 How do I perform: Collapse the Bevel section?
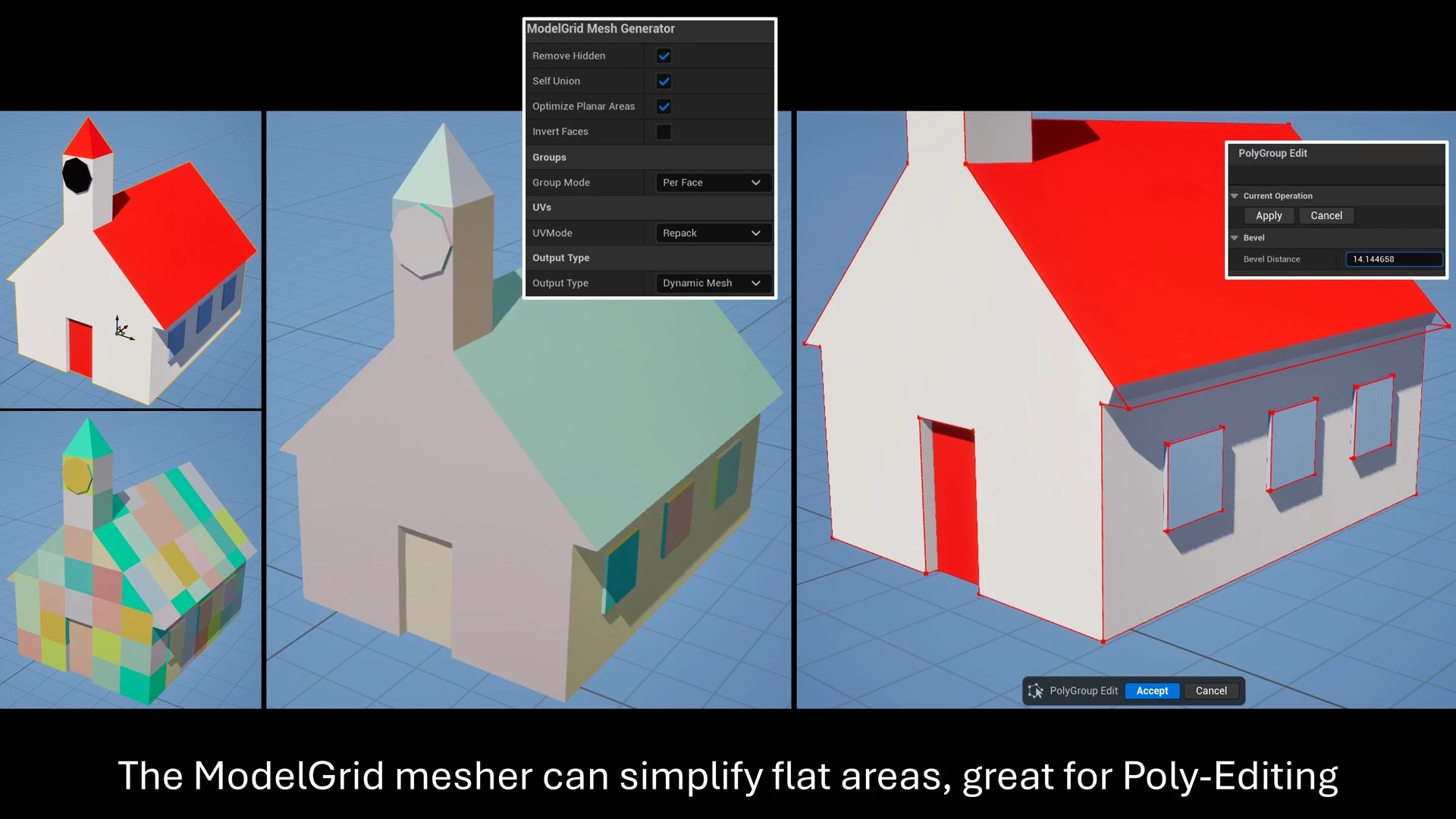(x=1235, y=237)
